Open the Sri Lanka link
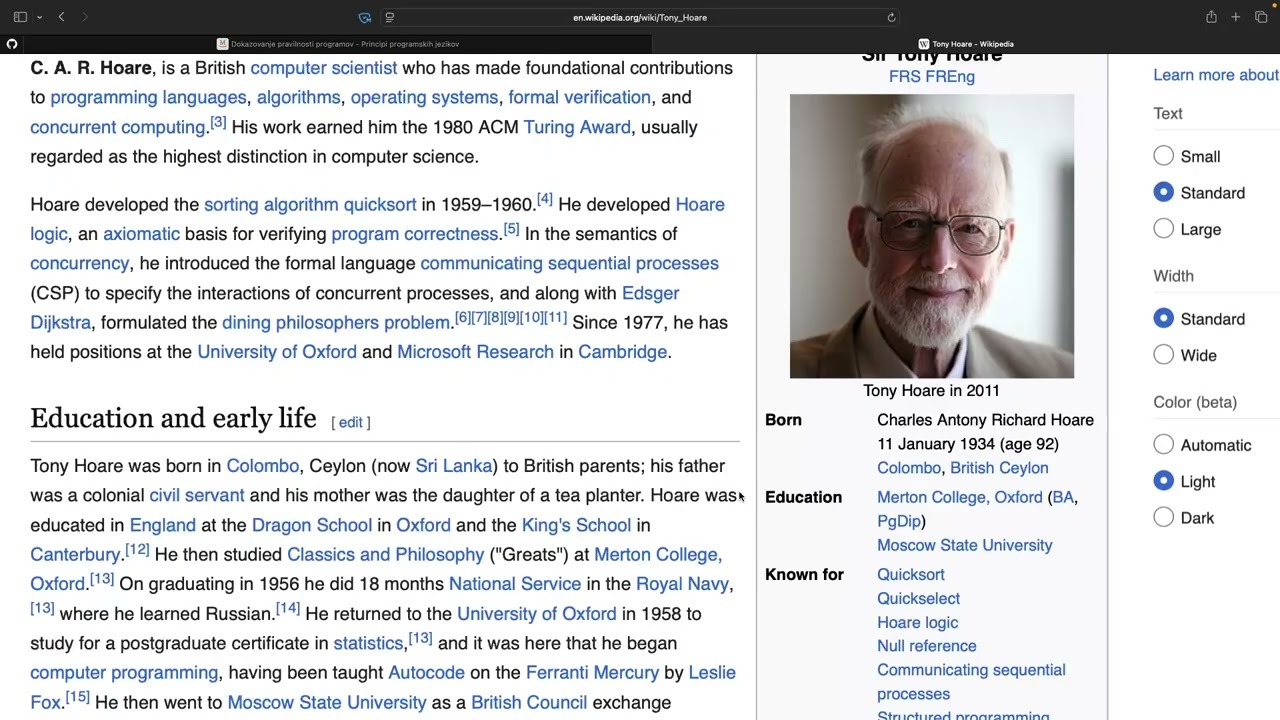1280x720 pixels. [454, 466]
